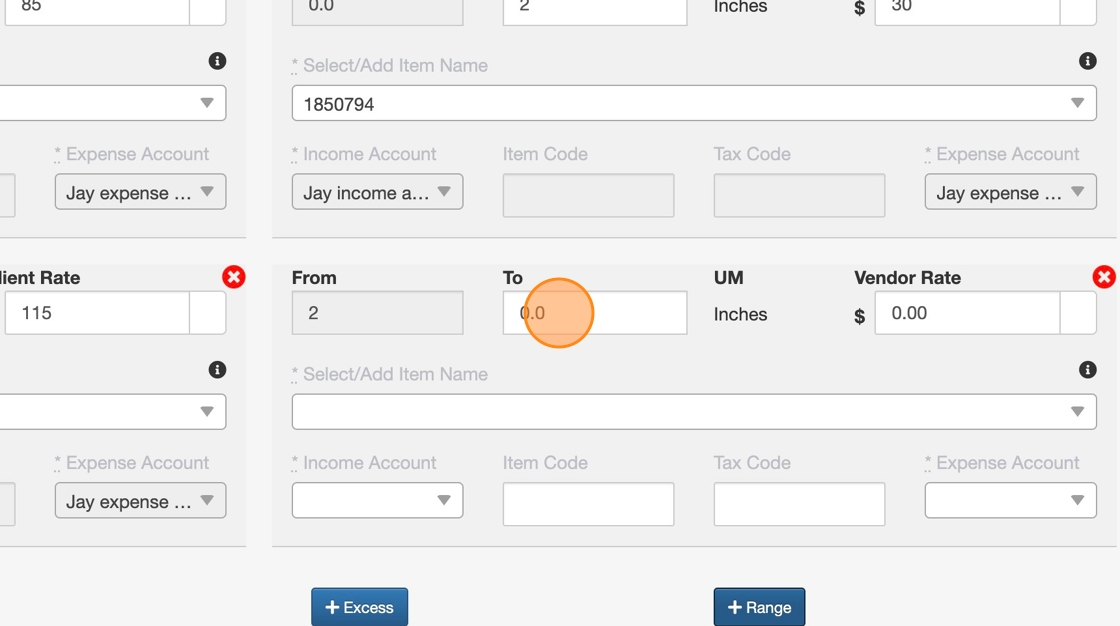Click red delete icon beside Vendor Rate
Image resolution: width=1120 pixels, height=626 pixels.
pos(1104,277)
